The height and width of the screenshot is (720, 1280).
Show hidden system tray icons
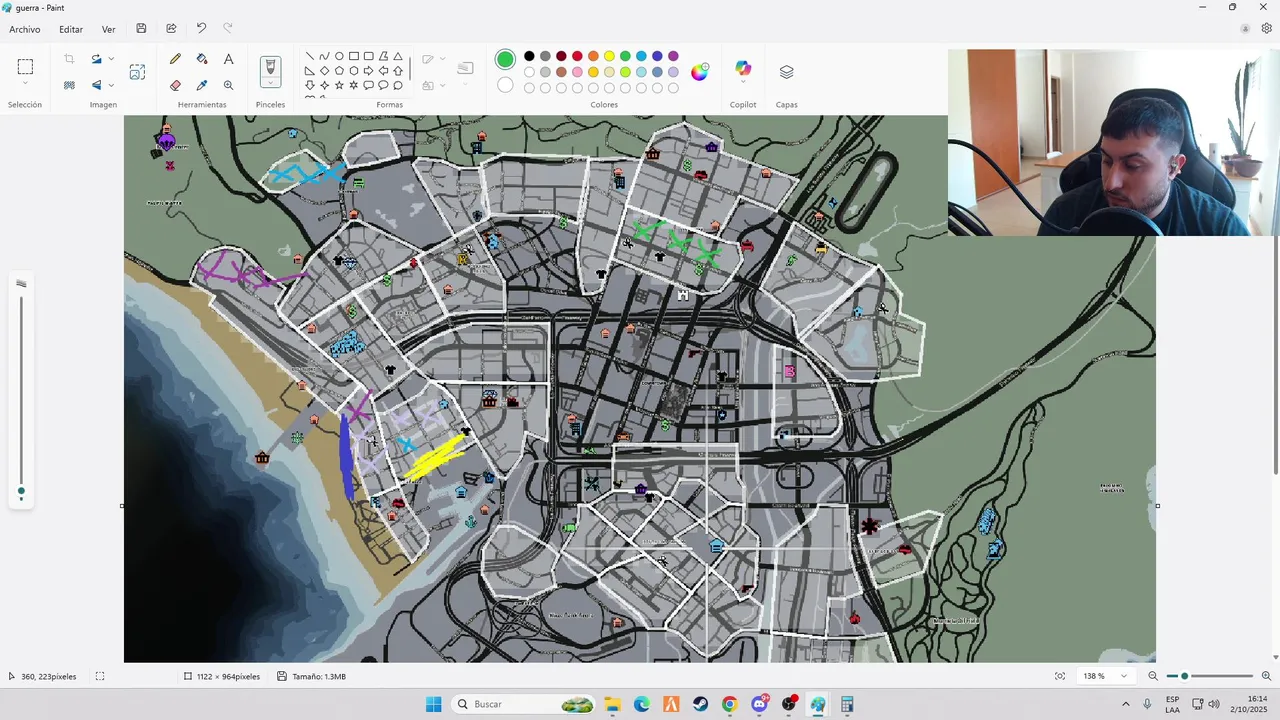1125,704
